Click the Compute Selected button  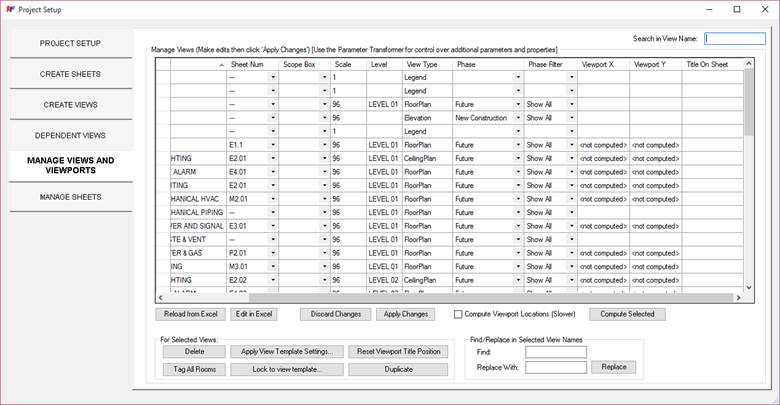[x=627, y=314]
